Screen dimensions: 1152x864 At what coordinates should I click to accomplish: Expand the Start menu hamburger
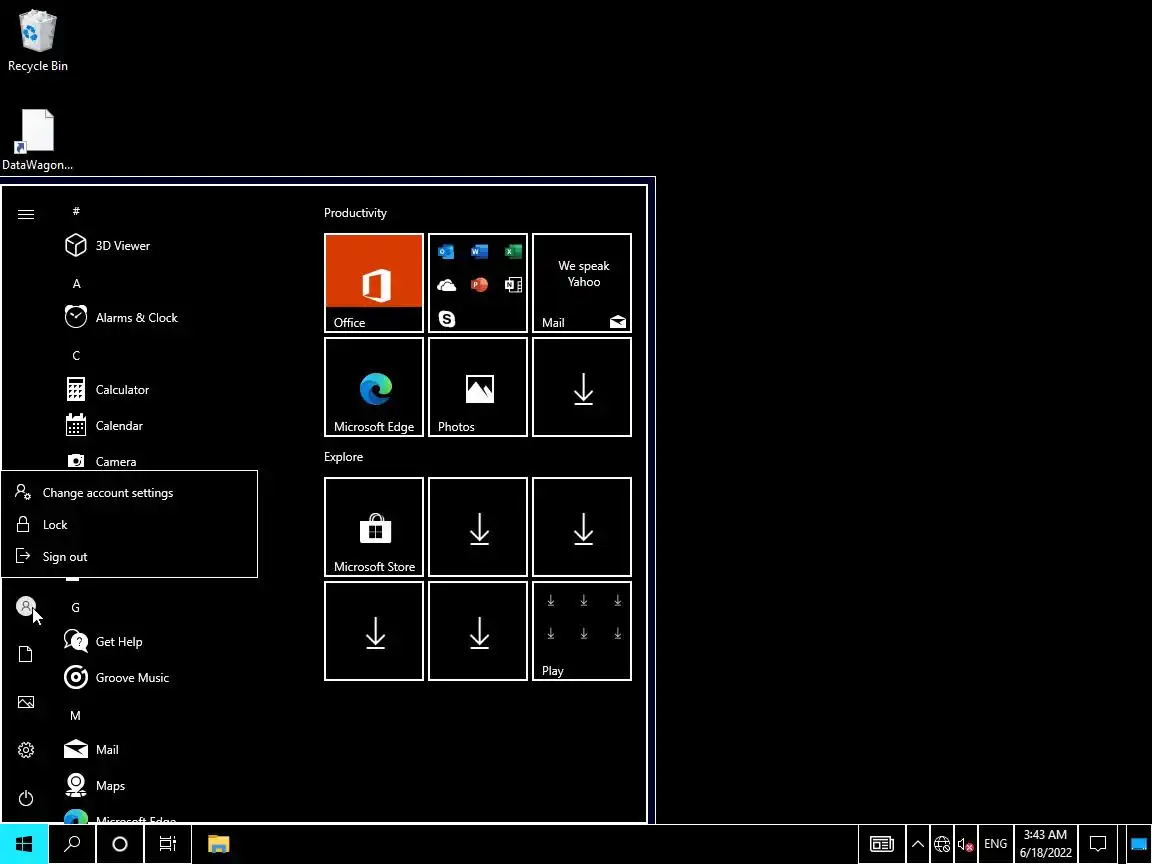tap(26, 215)
